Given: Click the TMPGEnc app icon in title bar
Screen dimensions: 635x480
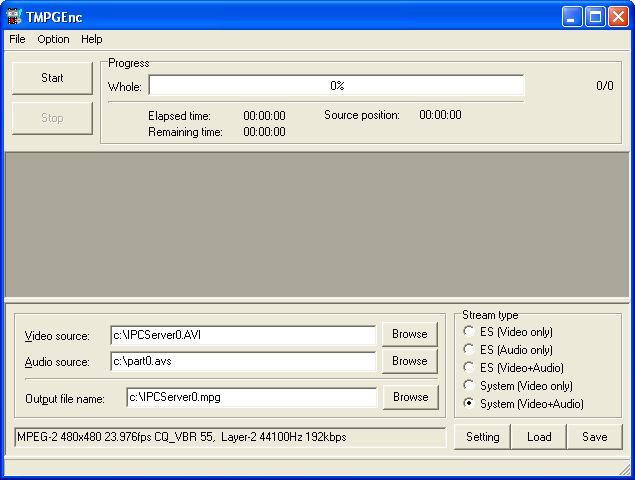Looking at the screenshot, I should pyautogui.click(x=14, y=17).
